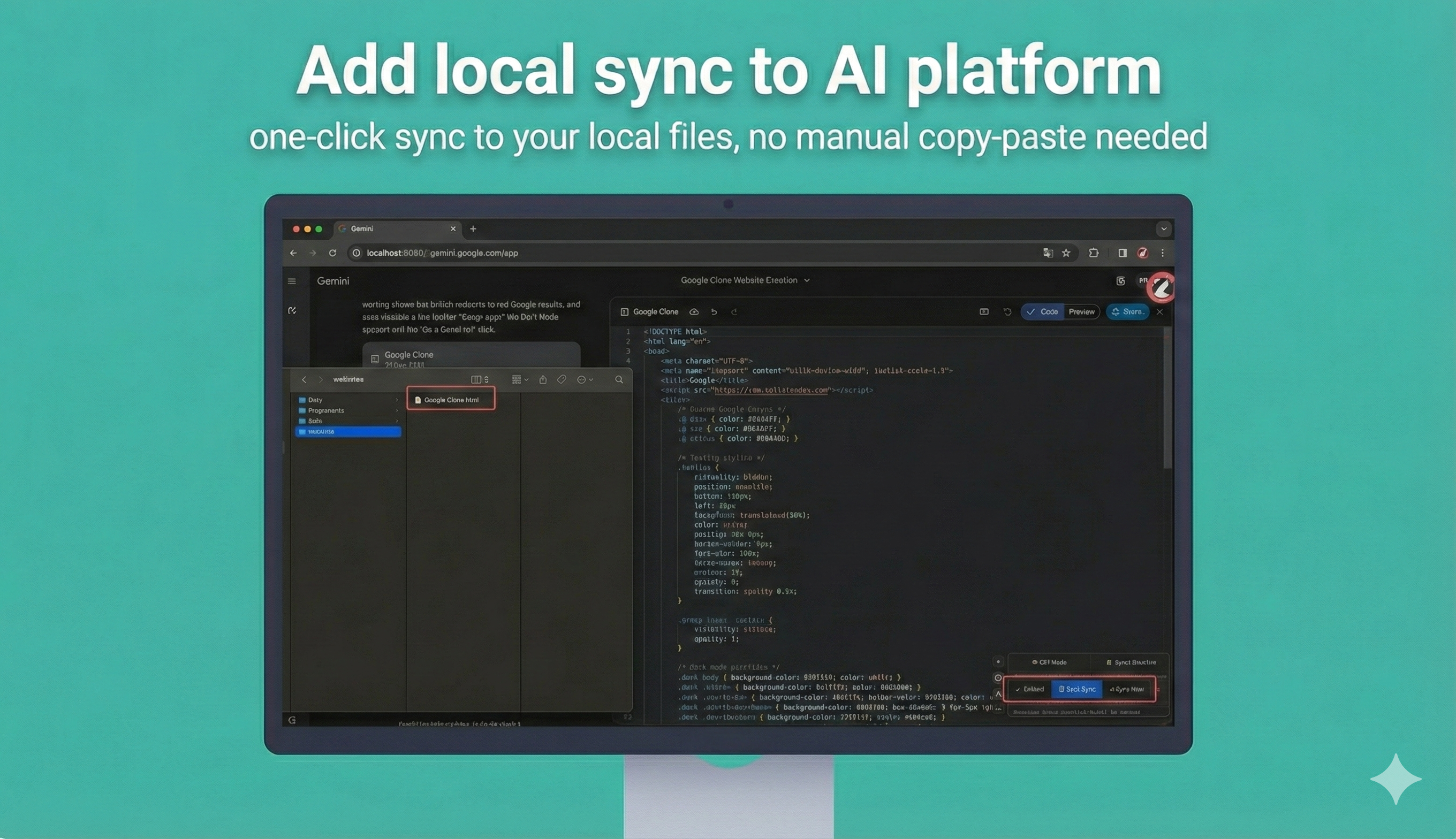Click the cloud upload icon beside Google Clone
Viewport: 1456px width, 839px height.
[x=694, y=311]
